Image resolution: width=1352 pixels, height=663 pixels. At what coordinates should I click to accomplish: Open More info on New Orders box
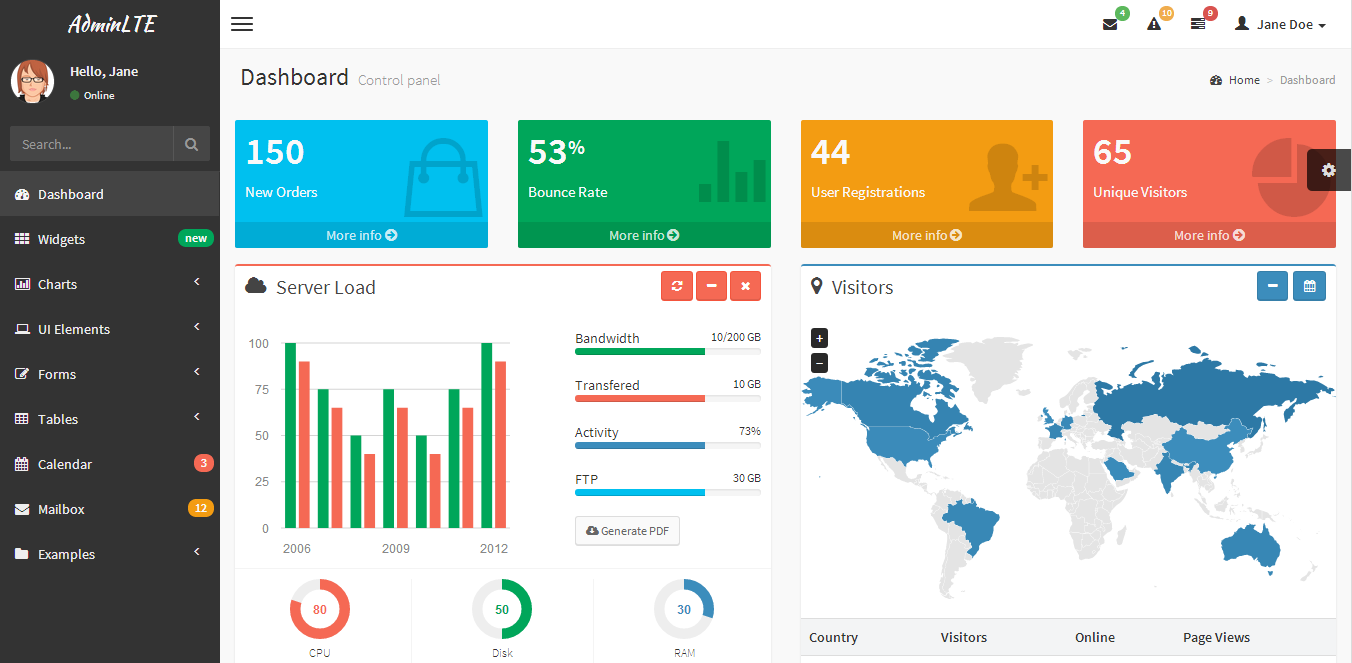coord(361,235)
